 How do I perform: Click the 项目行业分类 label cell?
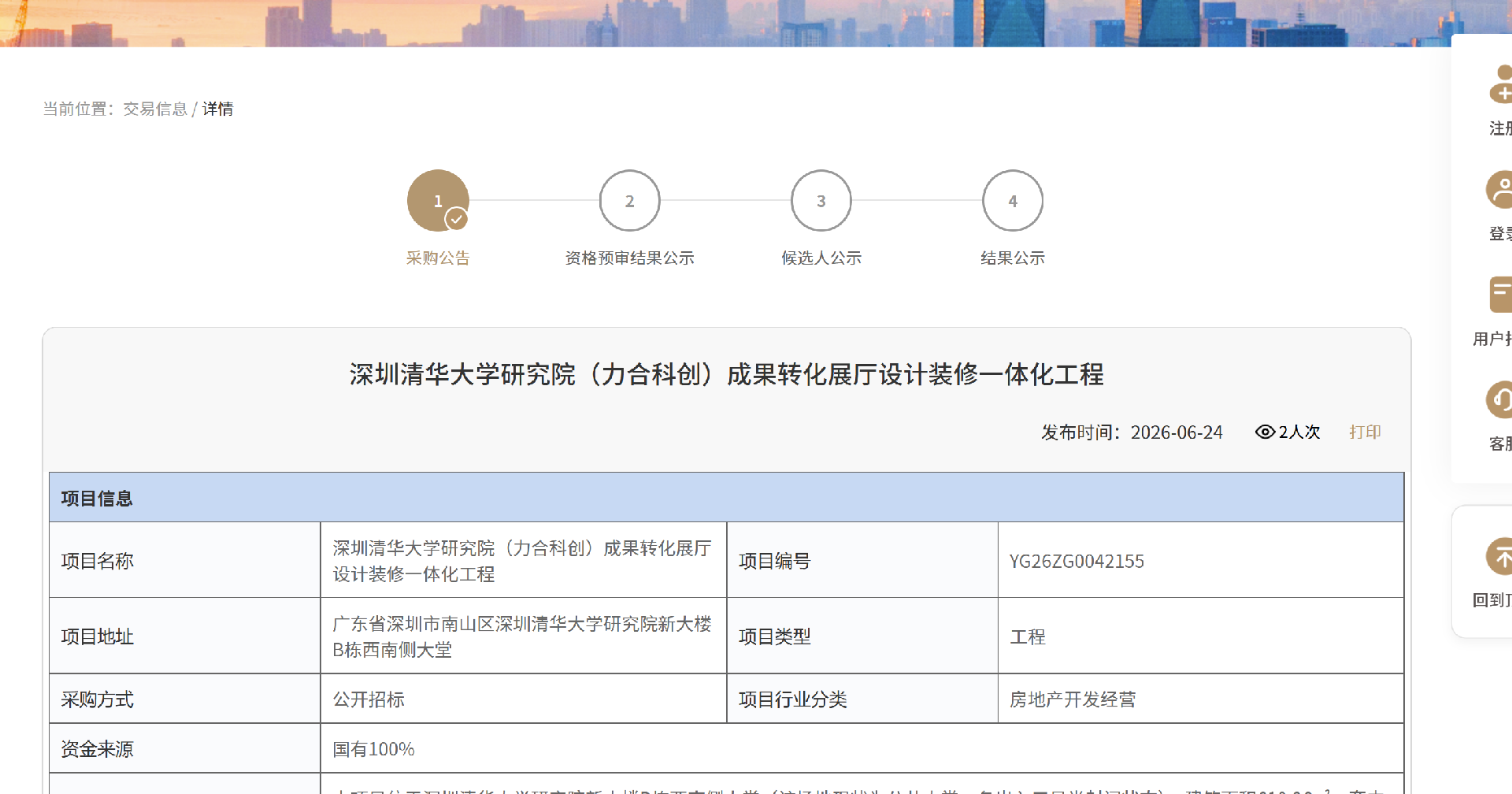(862, 699)
